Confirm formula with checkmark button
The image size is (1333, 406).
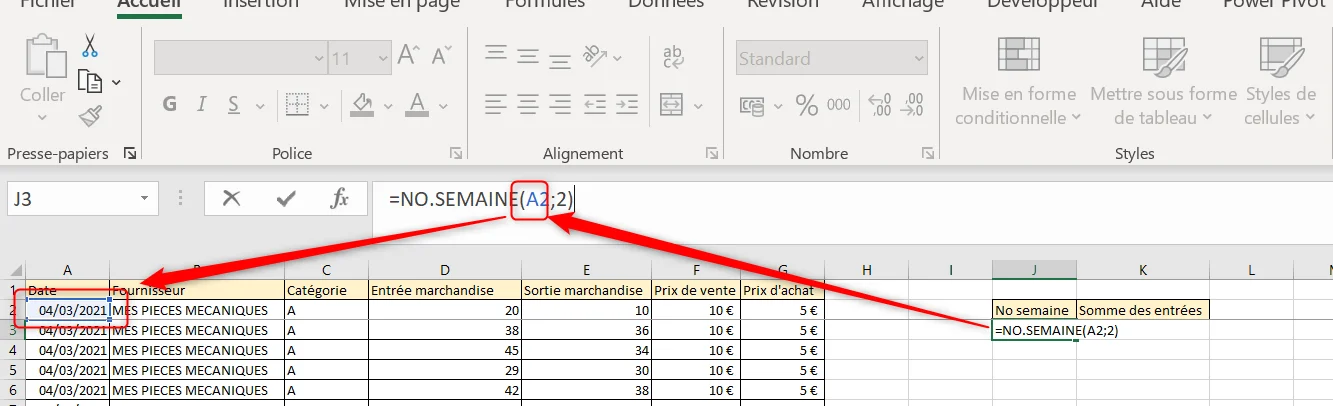pos(286,198)
